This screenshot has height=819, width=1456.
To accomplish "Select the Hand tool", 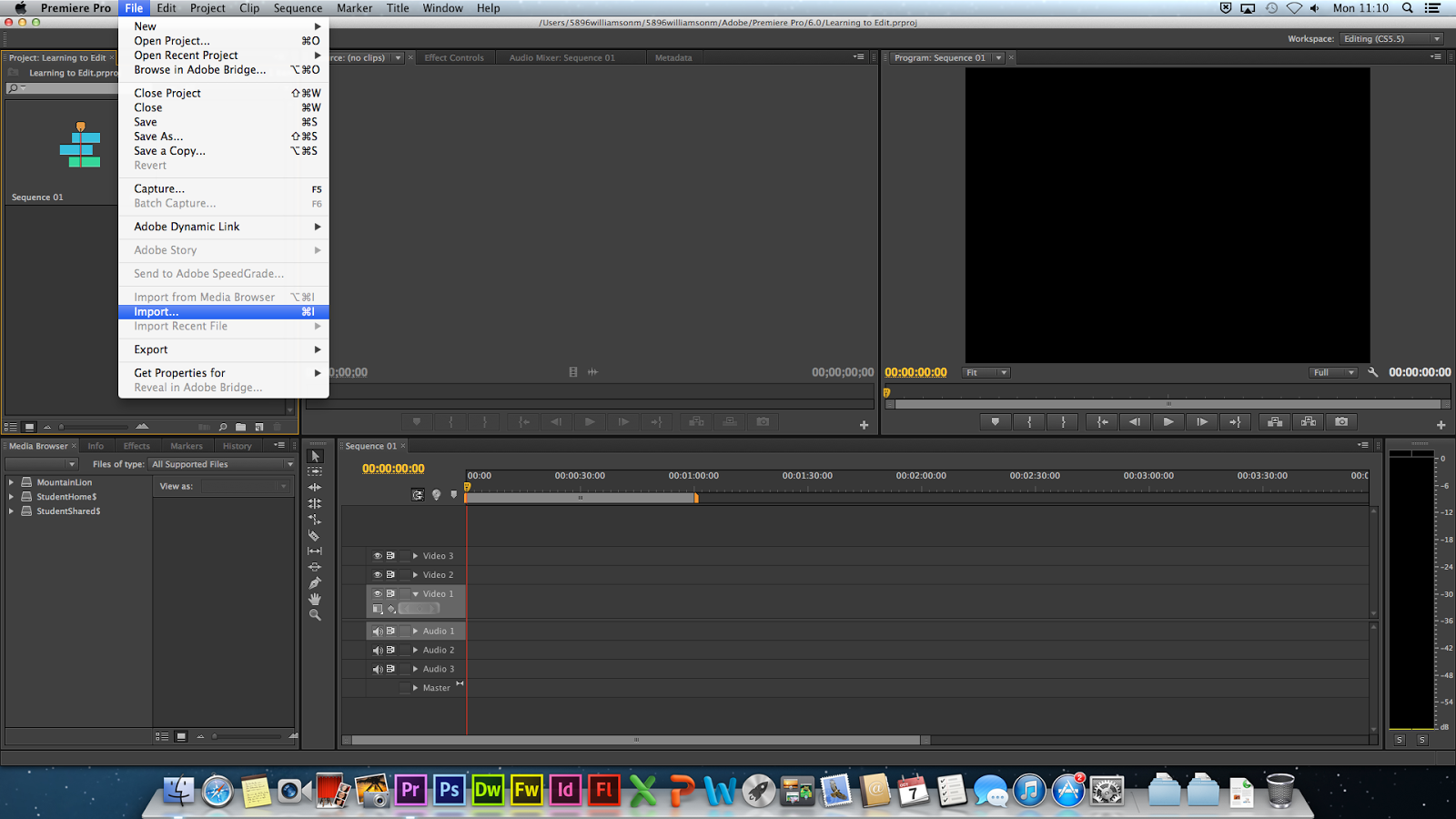I will pos(315,599).
